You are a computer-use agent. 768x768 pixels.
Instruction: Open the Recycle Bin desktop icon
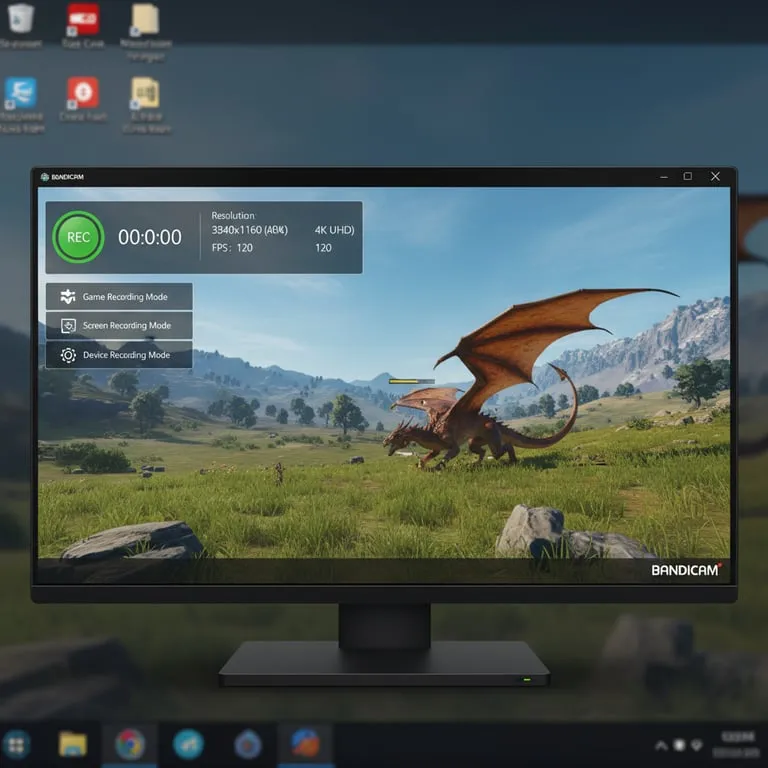pos(21,19)
